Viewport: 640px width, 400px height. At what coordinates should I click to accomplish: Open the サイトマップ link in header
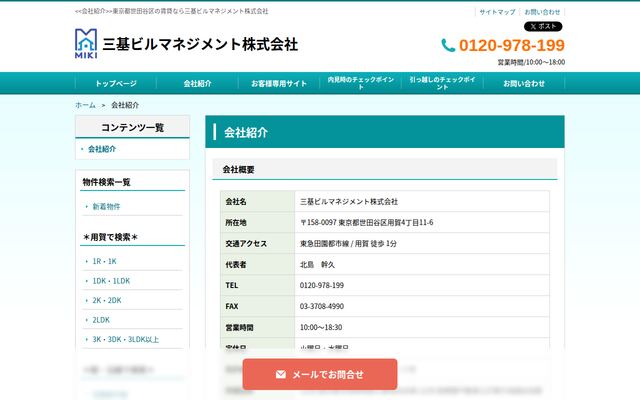pos(497,12)
